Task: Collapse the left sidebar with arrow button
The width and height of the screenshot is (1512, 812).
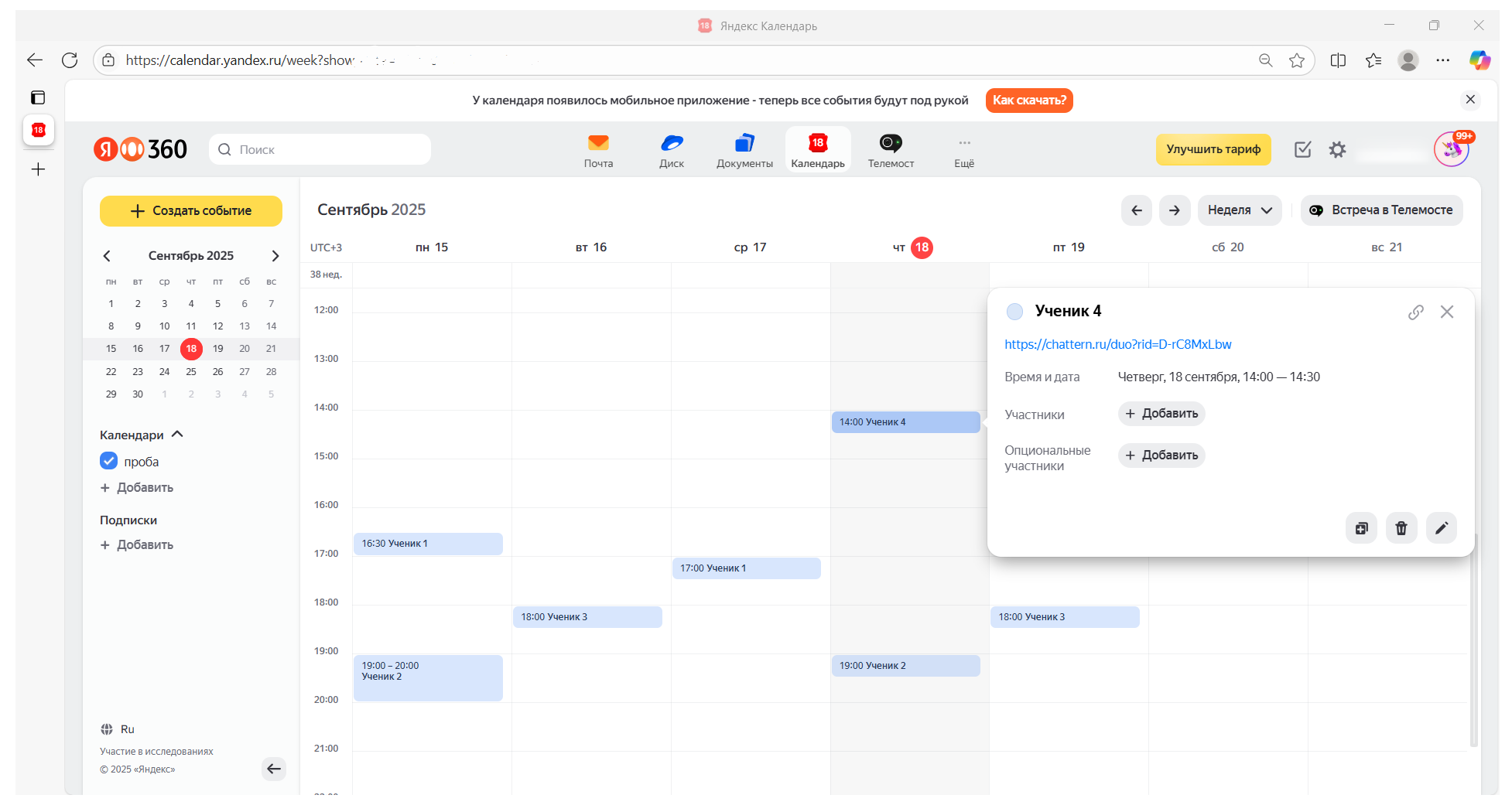Action: [x=273, y=769]
